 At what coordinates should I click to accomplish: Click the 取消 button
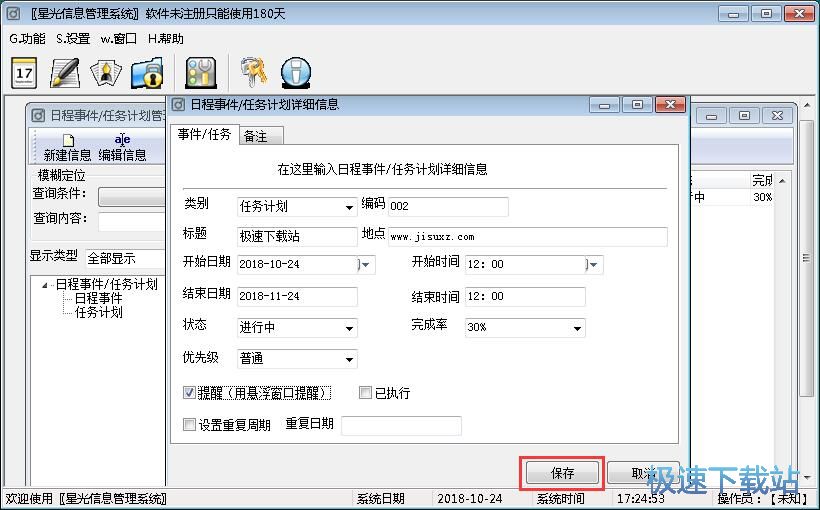tap(643, 473)
